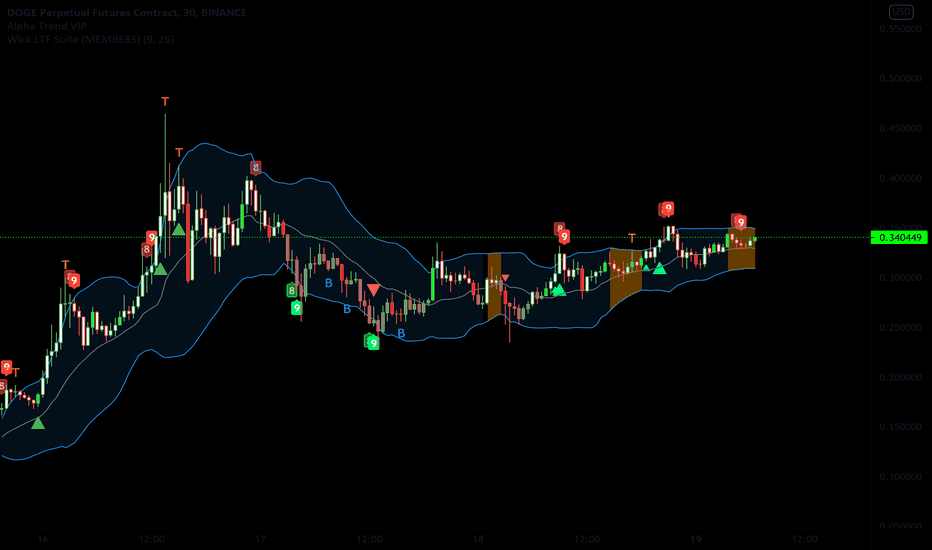The height and width of the screenshot is (550, 932).
Task: Click the 0.250000 price axis label
Action: (x=900, y=328)
